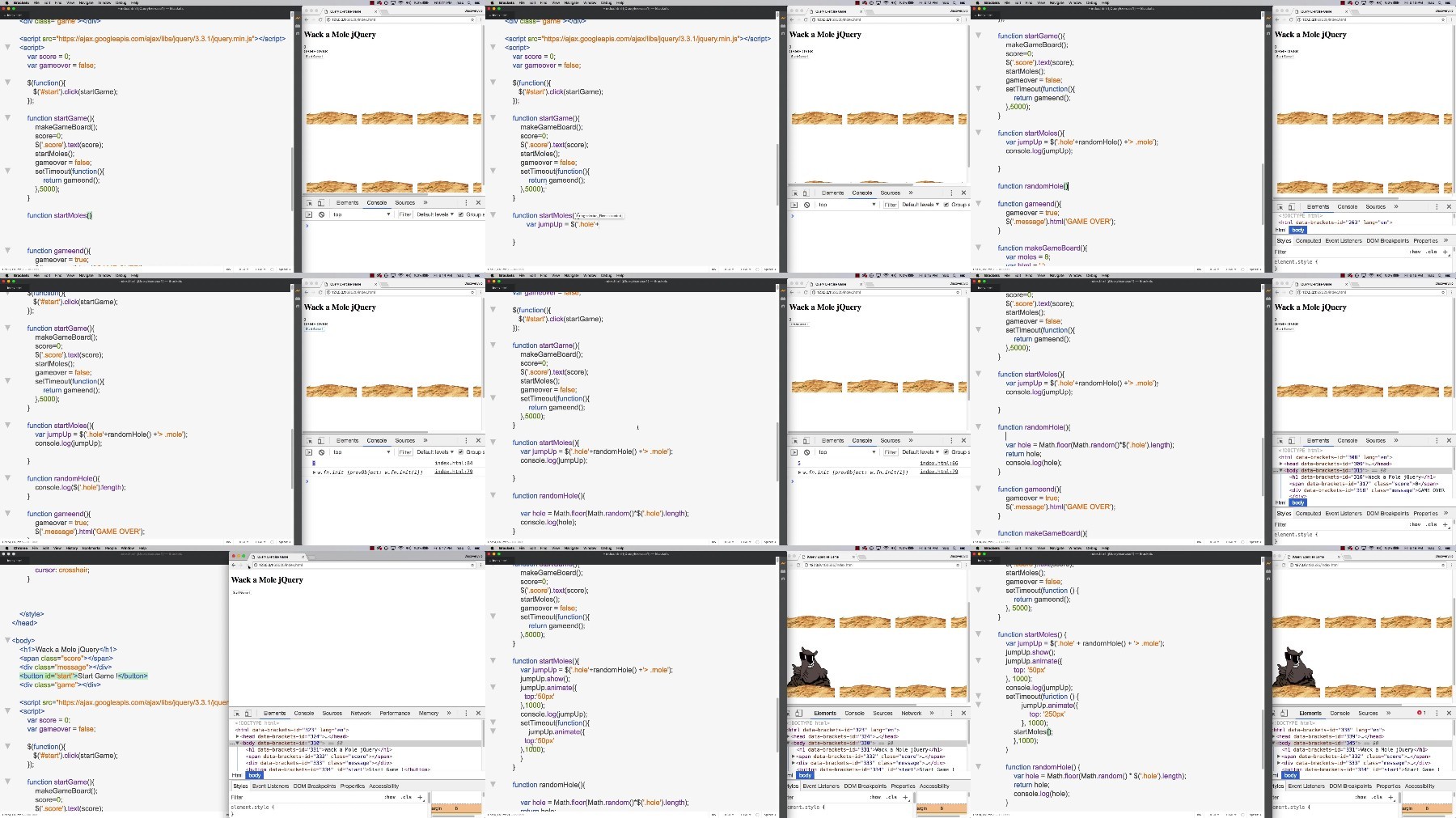Click code hint tooltip next to 'function startMoles('
1456x818 pixels.
(x=599, y=216)
